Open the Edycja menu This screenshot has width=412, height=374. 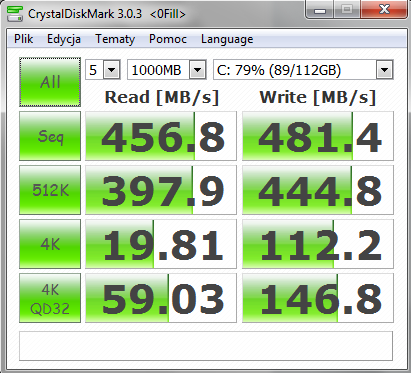pos(64,39)
